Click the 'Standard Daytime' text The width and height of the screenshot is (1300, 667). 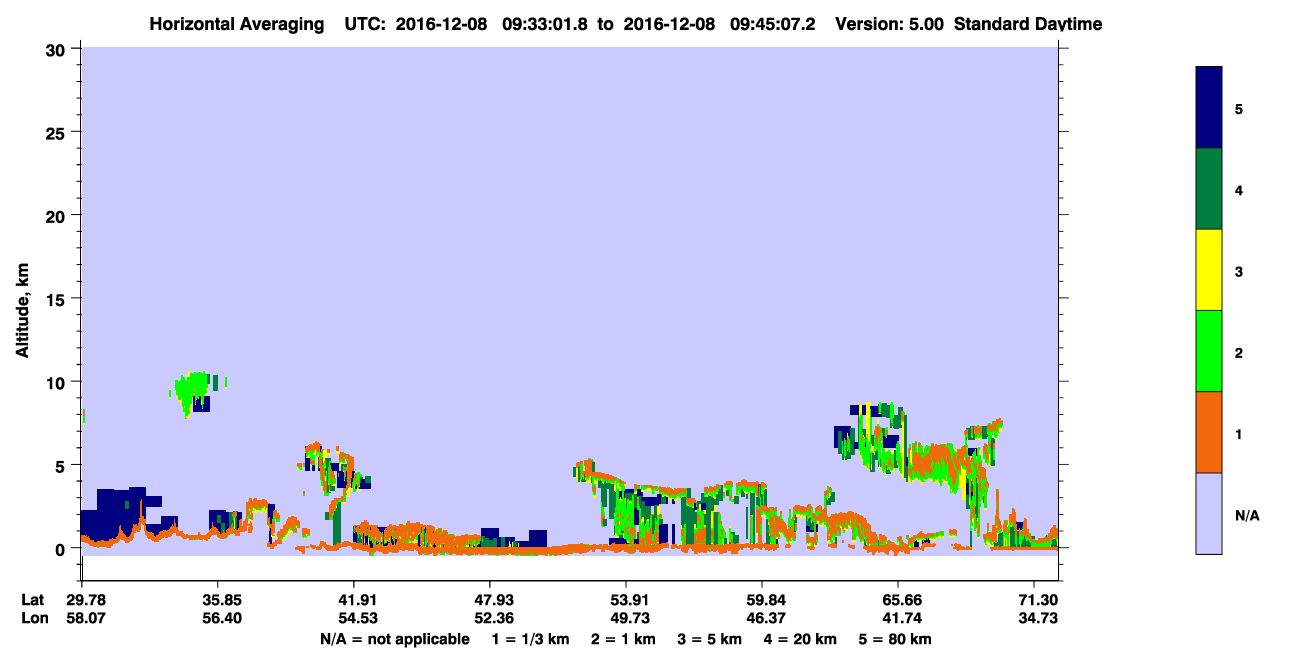[1028, 24]
